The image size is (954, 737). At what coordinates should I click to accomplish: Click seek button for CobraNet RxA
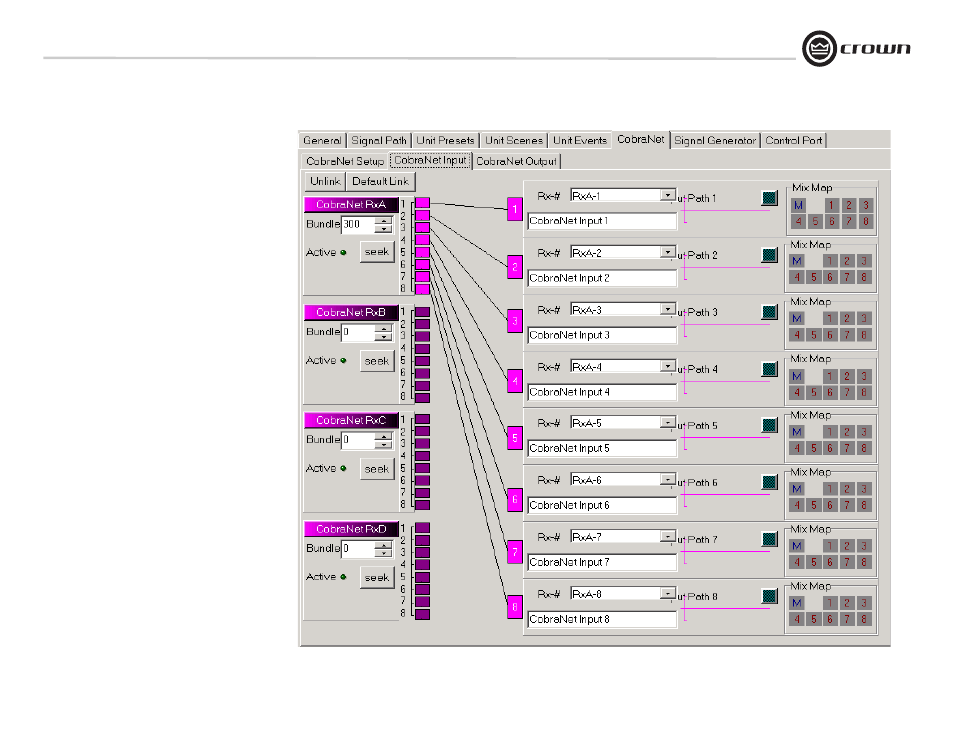[x=377, y=252]
